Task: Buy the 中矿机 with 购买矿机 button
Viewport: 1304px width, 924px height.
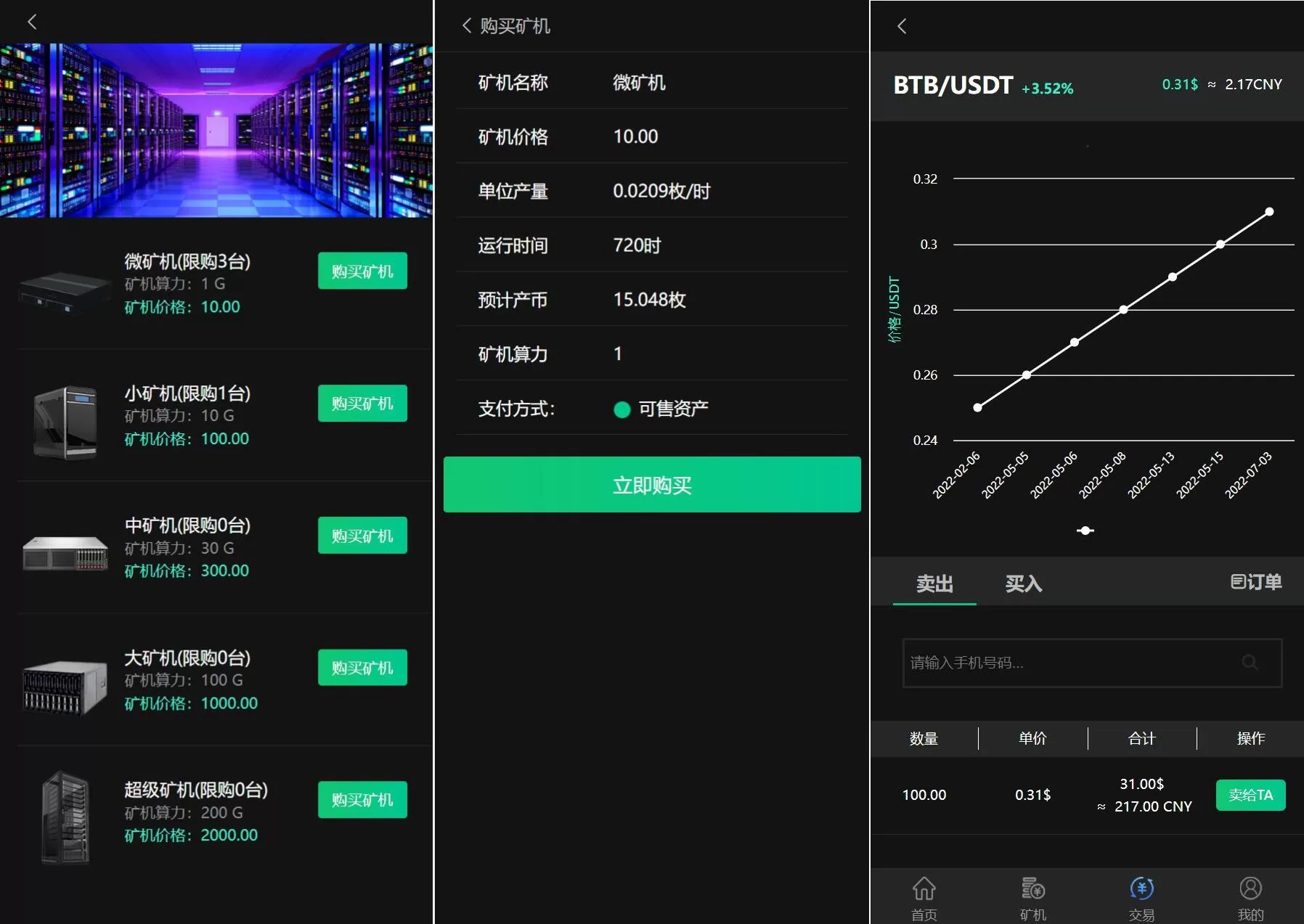Action: click(362, 536)
